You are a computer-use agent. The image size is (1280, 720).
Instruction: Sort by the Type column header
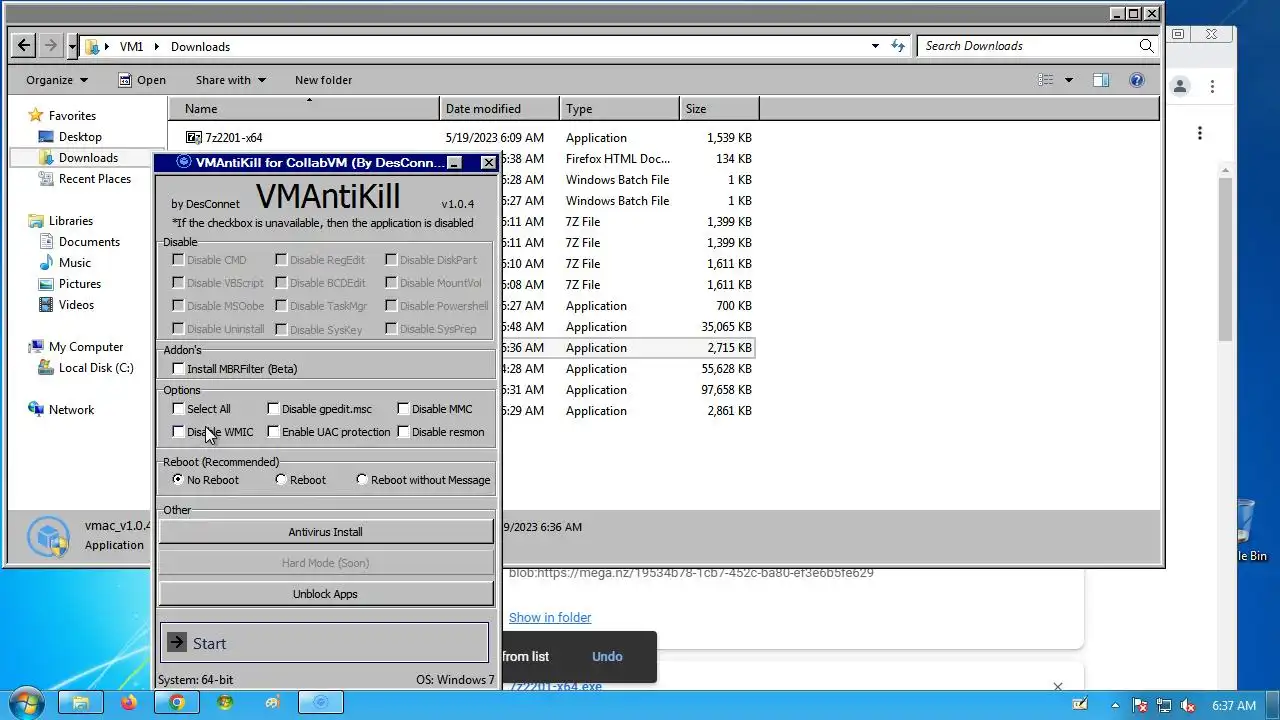coord(619,109)
